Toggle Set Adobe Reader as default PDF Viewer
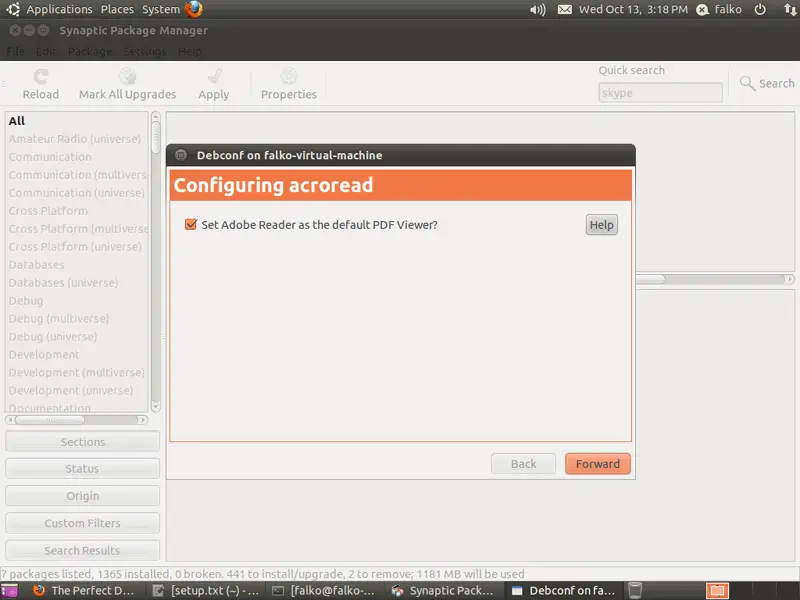 pyautogui.click(x=191, y=224)
